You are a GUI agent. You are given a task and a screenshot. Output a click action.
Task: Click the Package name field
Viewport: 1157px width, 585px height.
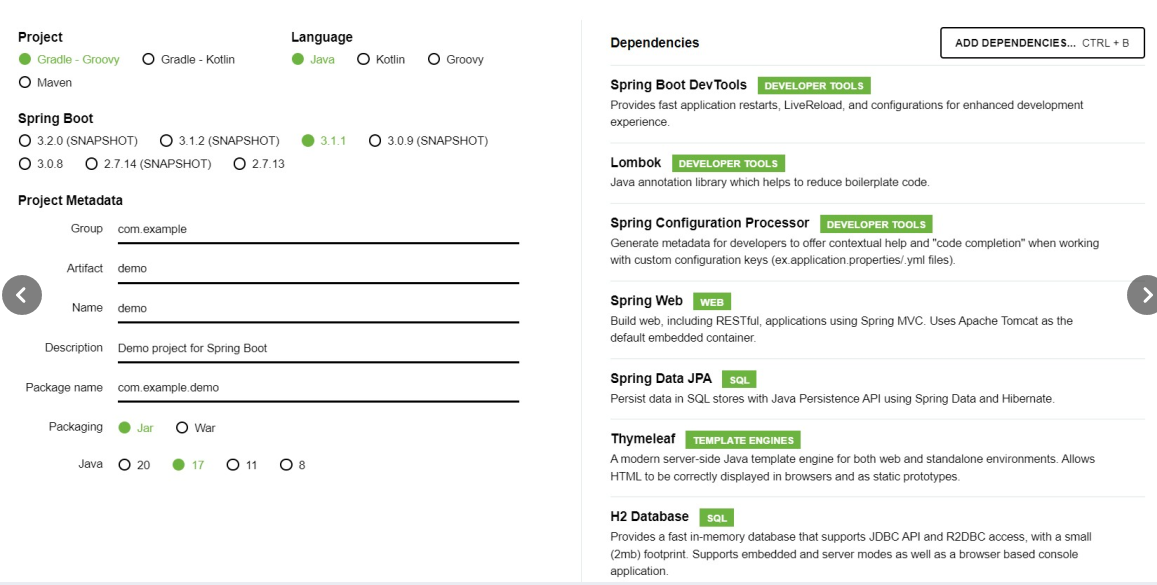(x=317, y=388)
